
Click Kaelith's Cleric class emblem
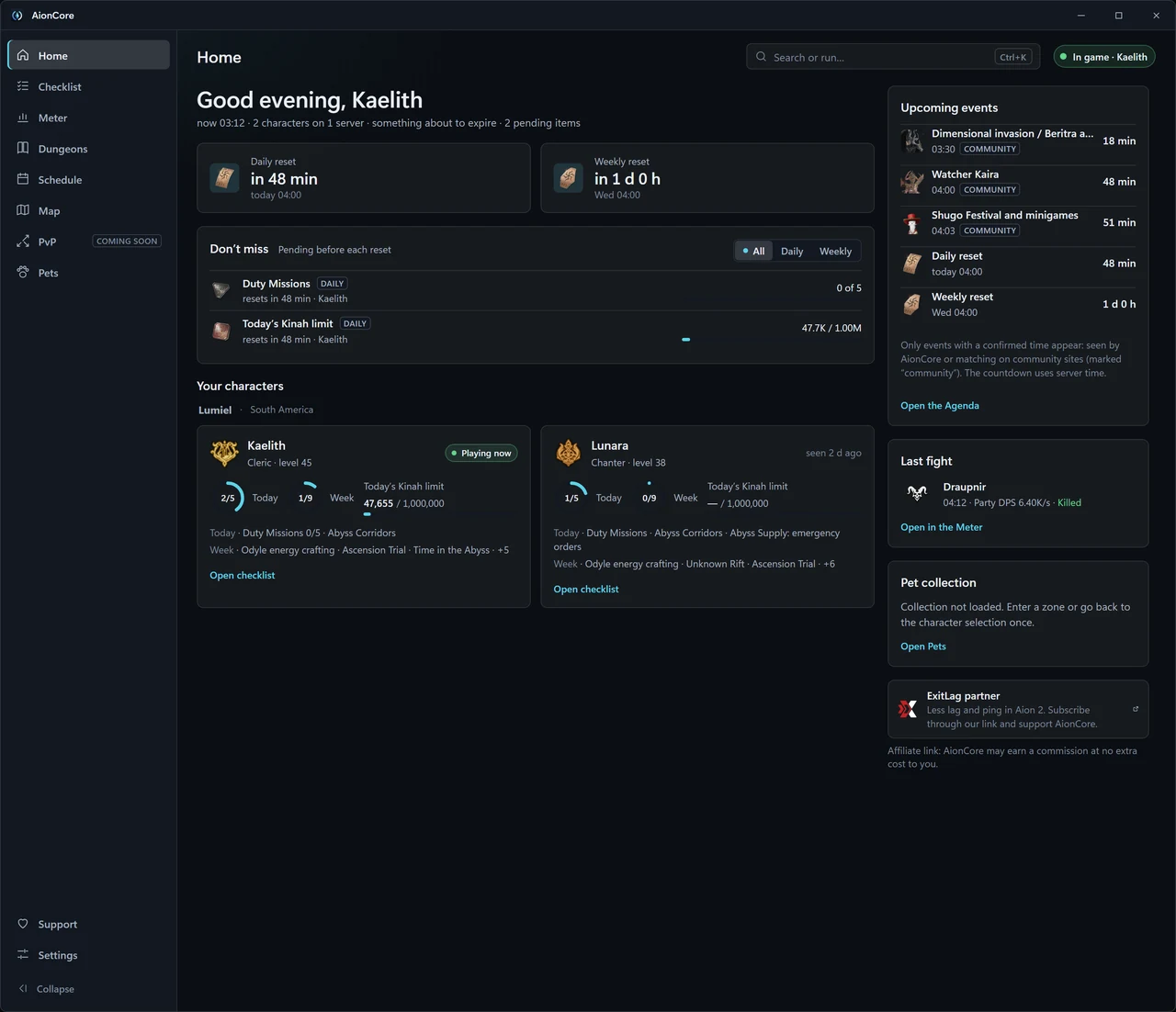pos(224,453)
